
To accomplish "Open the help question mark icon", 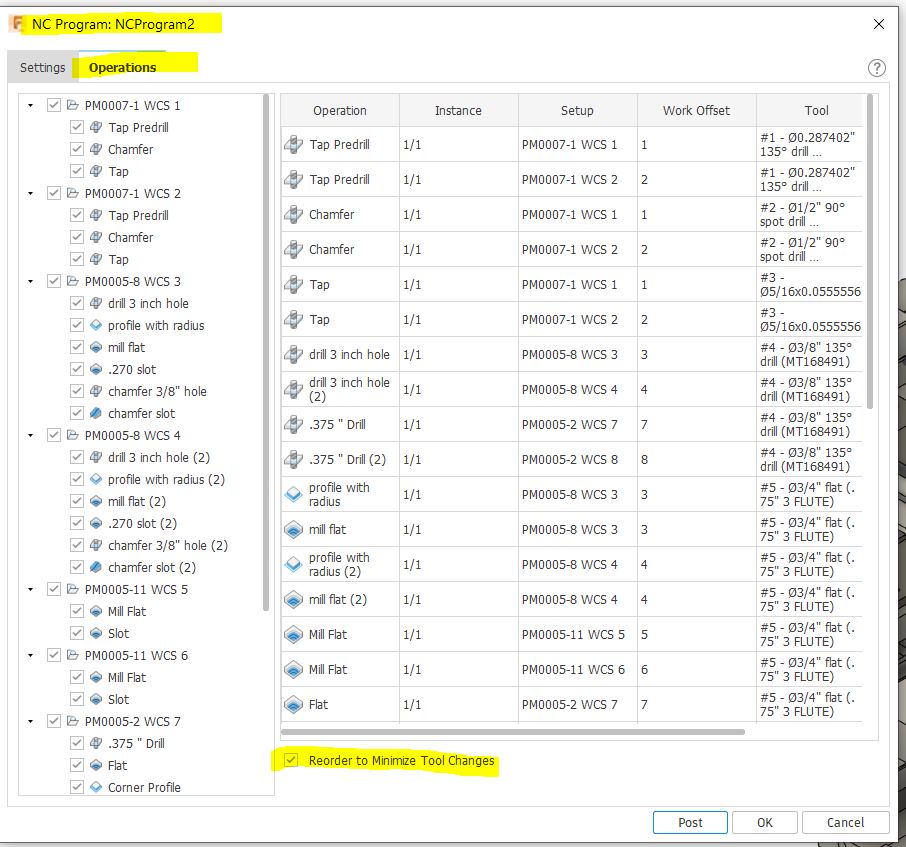I will 877,68.
